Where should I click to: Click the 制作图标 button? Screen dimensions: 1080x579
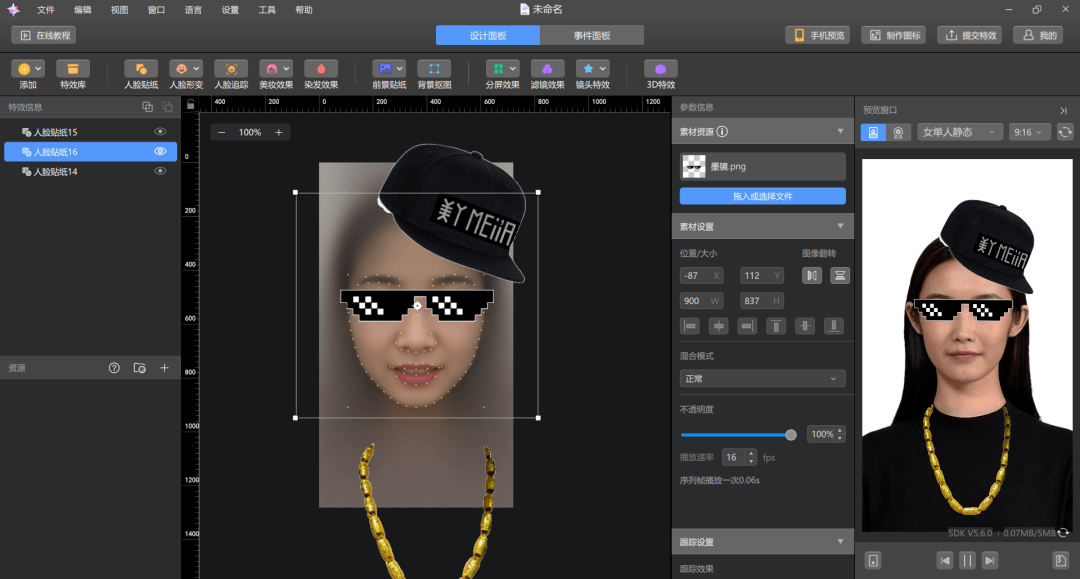click(x=893, y=35)
